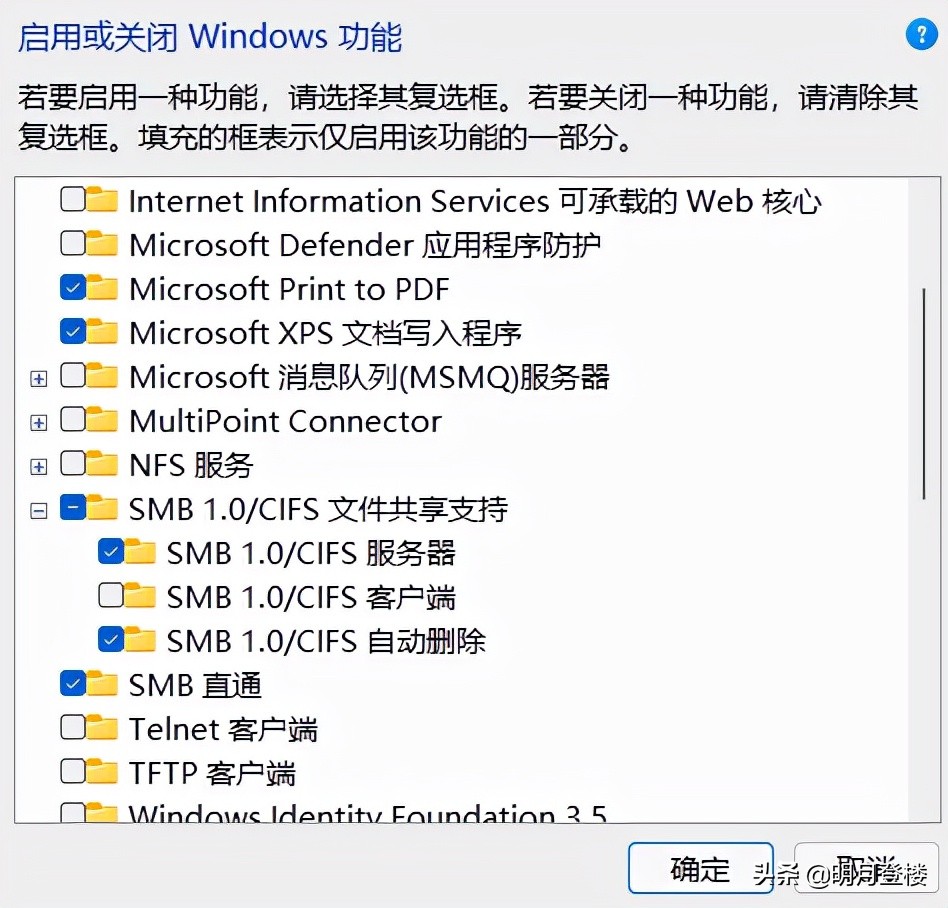
Task: Click the folder icon next to NFS 服务
Action: pos(100,464)
